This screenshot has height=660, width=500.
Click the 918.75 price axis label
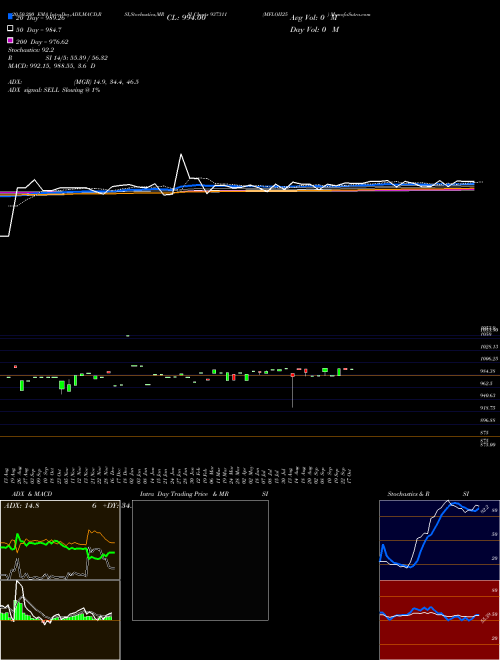[489, 408]
